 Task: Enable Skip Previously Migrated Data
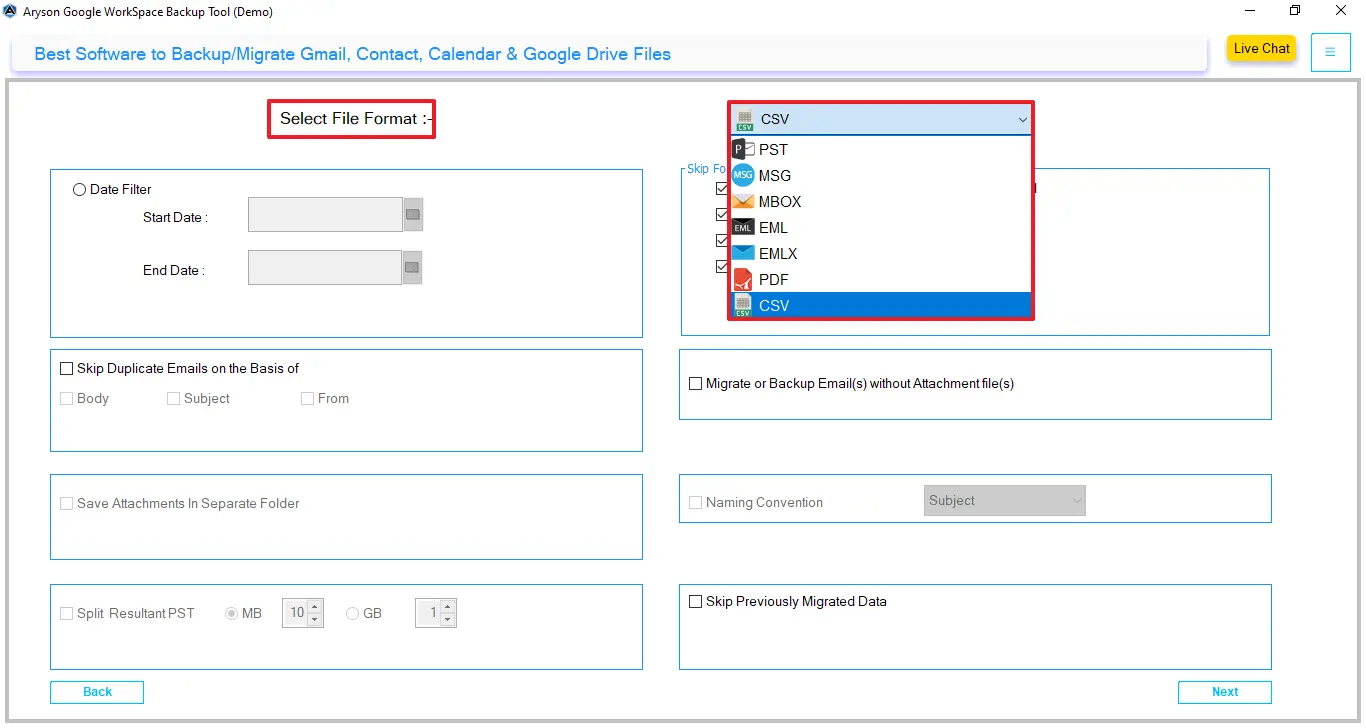(695, 601)
